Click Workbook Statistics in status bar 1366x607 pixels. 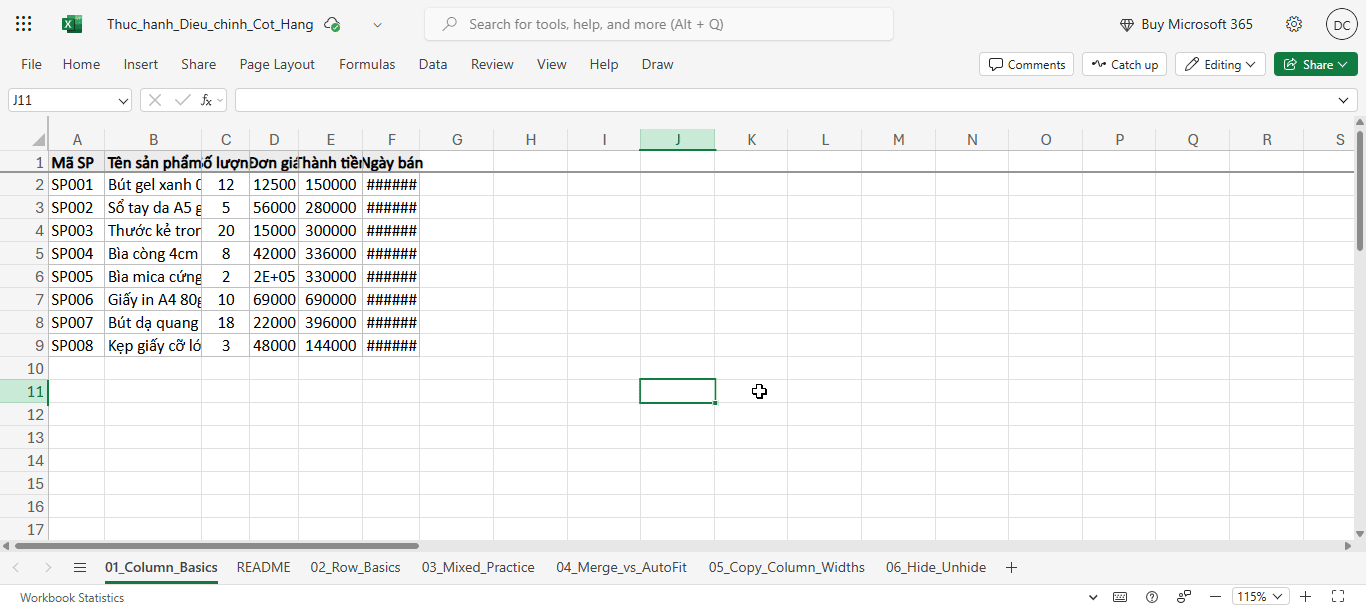point(72,597)
